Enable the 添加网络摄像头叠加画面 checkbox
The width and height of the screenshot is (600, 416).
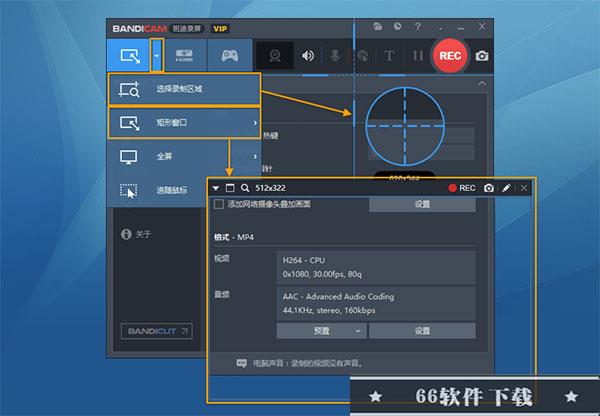tap(219, 204)
